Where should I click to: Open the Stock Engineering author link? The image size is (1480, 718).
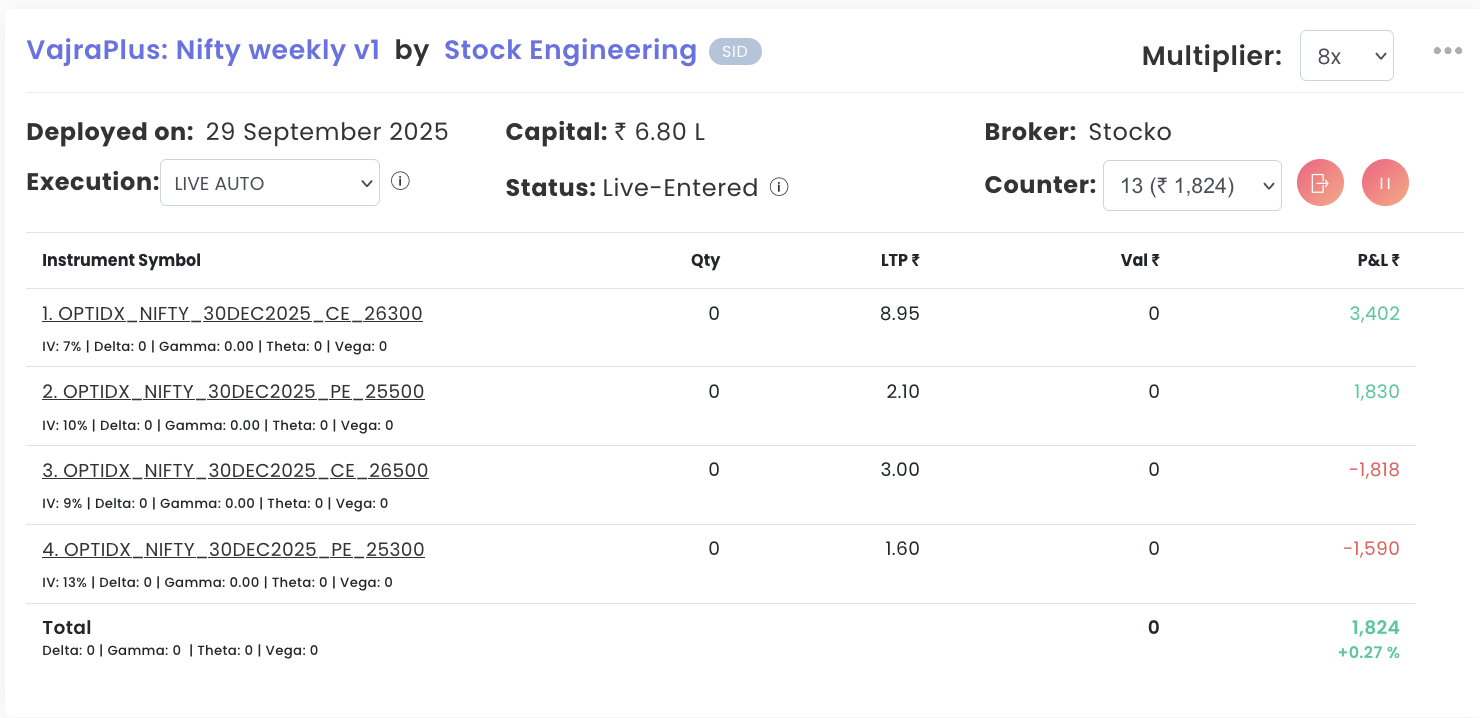(570, 50)
